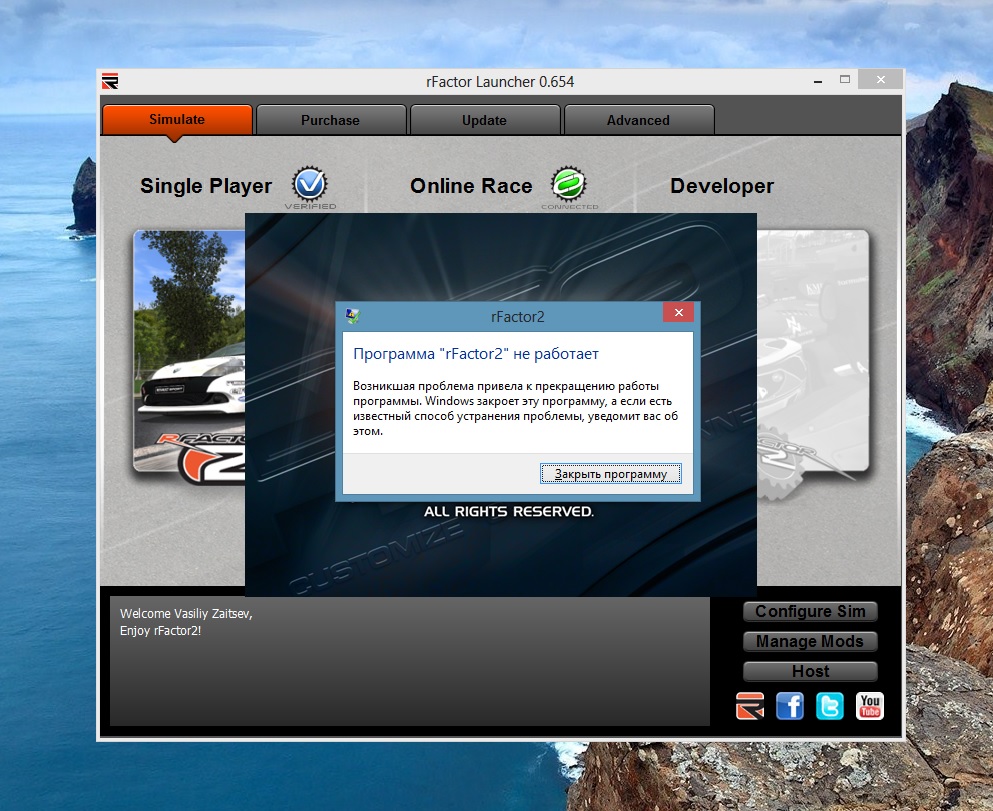993x811 pixels.
Task: Open the YouTube channel icon
Action: (870, 706)
